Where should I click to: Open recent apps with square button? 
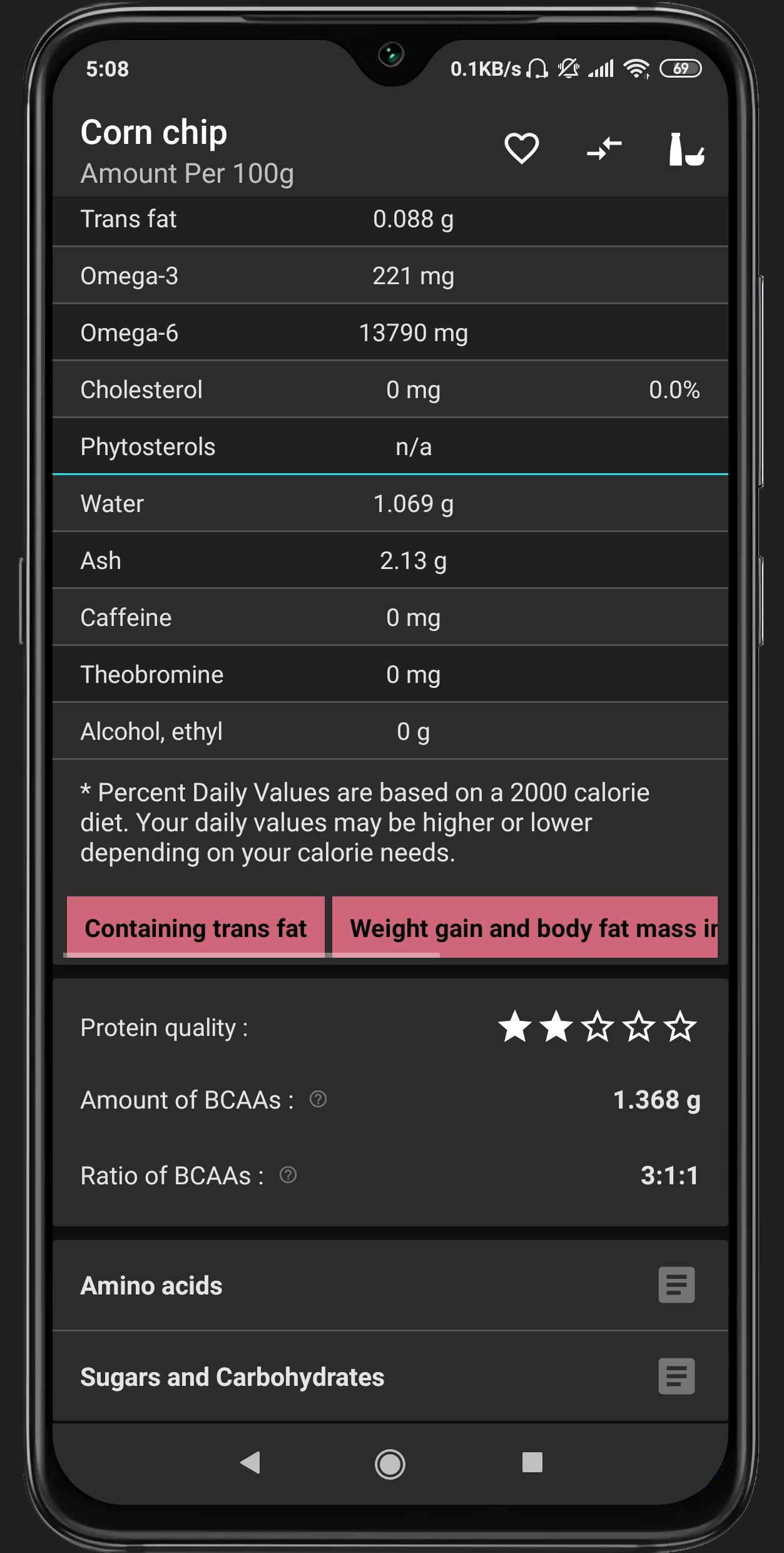532,1463
